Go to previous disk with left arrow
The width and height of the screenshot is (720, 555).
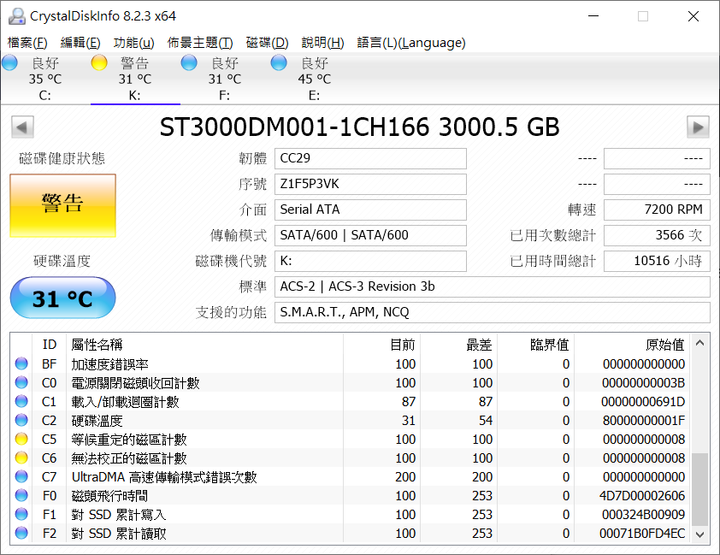pos(22,127)
